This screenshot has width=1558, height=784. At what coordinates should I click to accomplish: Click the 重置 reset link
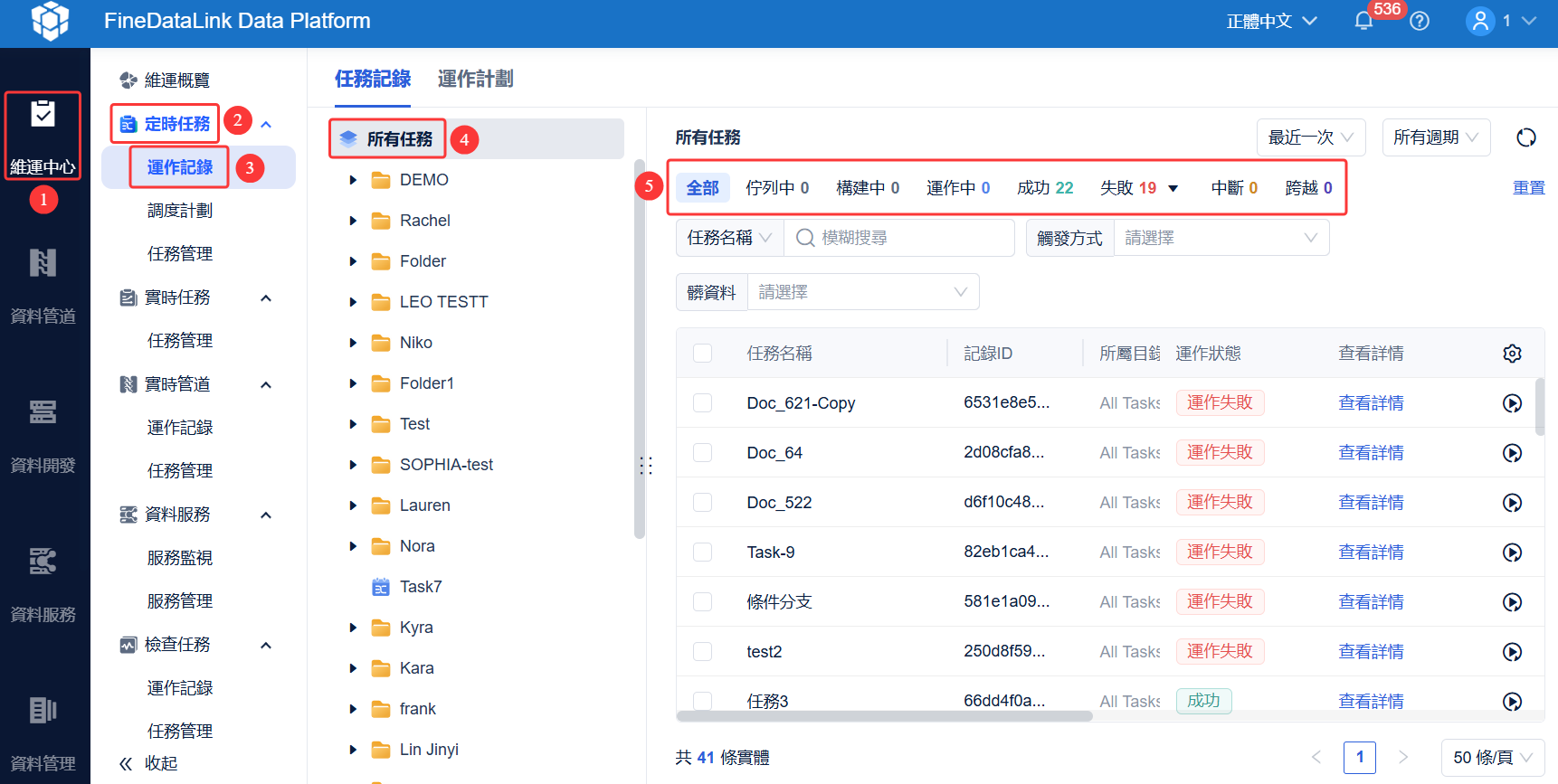pyautogui.click(x=1528, y=188)
